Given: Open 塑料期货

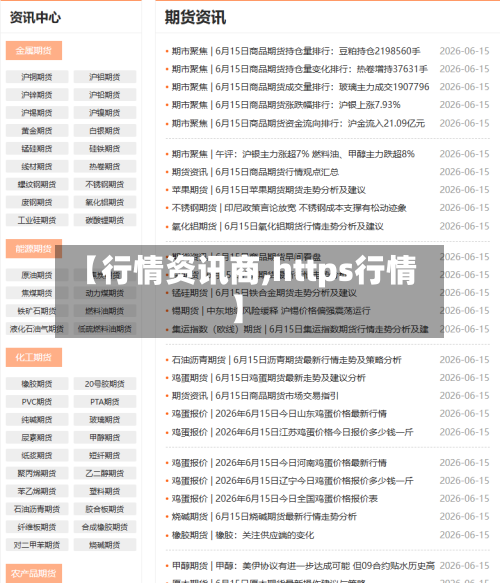Looking at the screenshot, I should point(105,491).
